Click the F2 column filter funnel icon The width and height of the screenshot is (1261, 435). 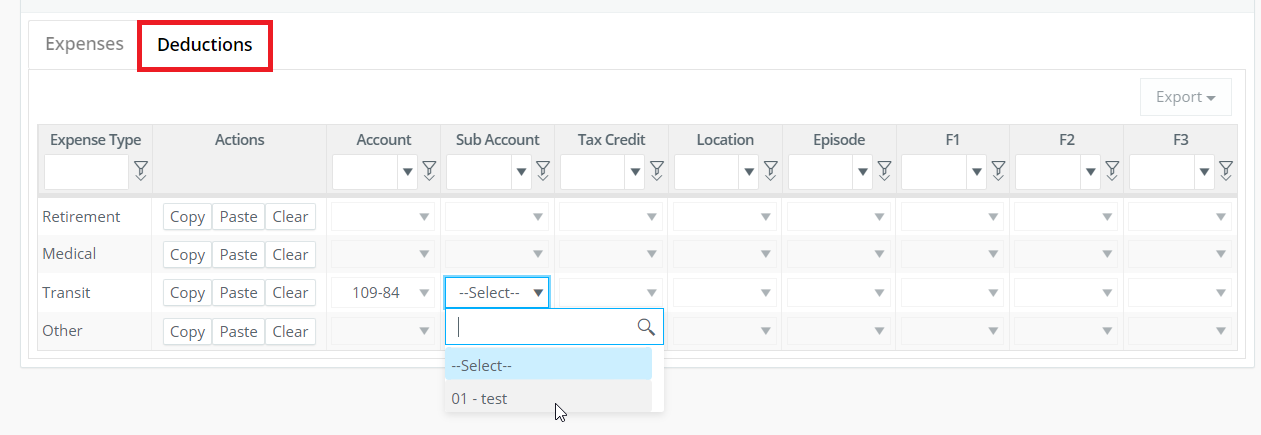coord(1112,171)
